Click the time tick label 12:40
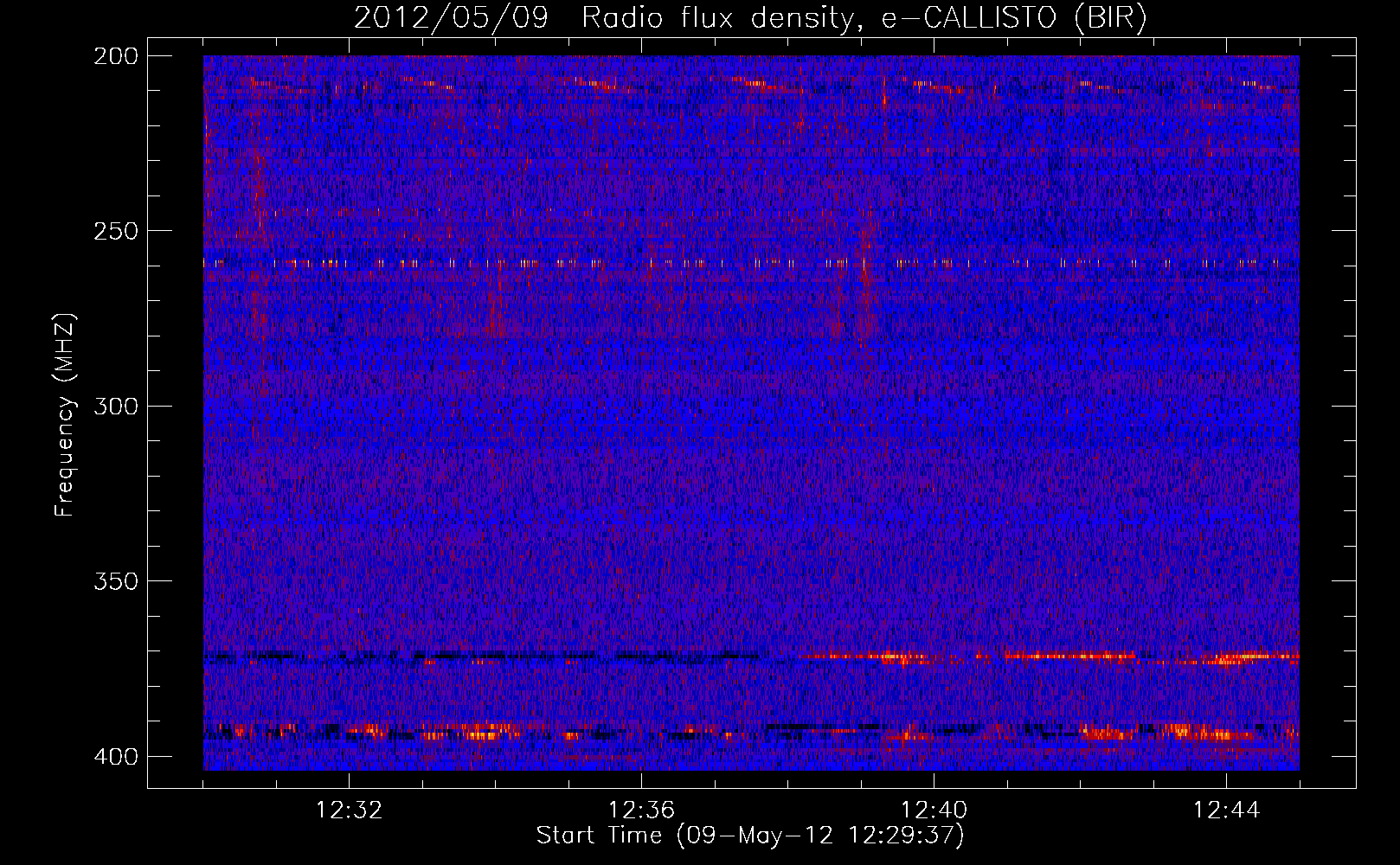The height and width of the screenshot is (865, 1400). pos(934,811)
